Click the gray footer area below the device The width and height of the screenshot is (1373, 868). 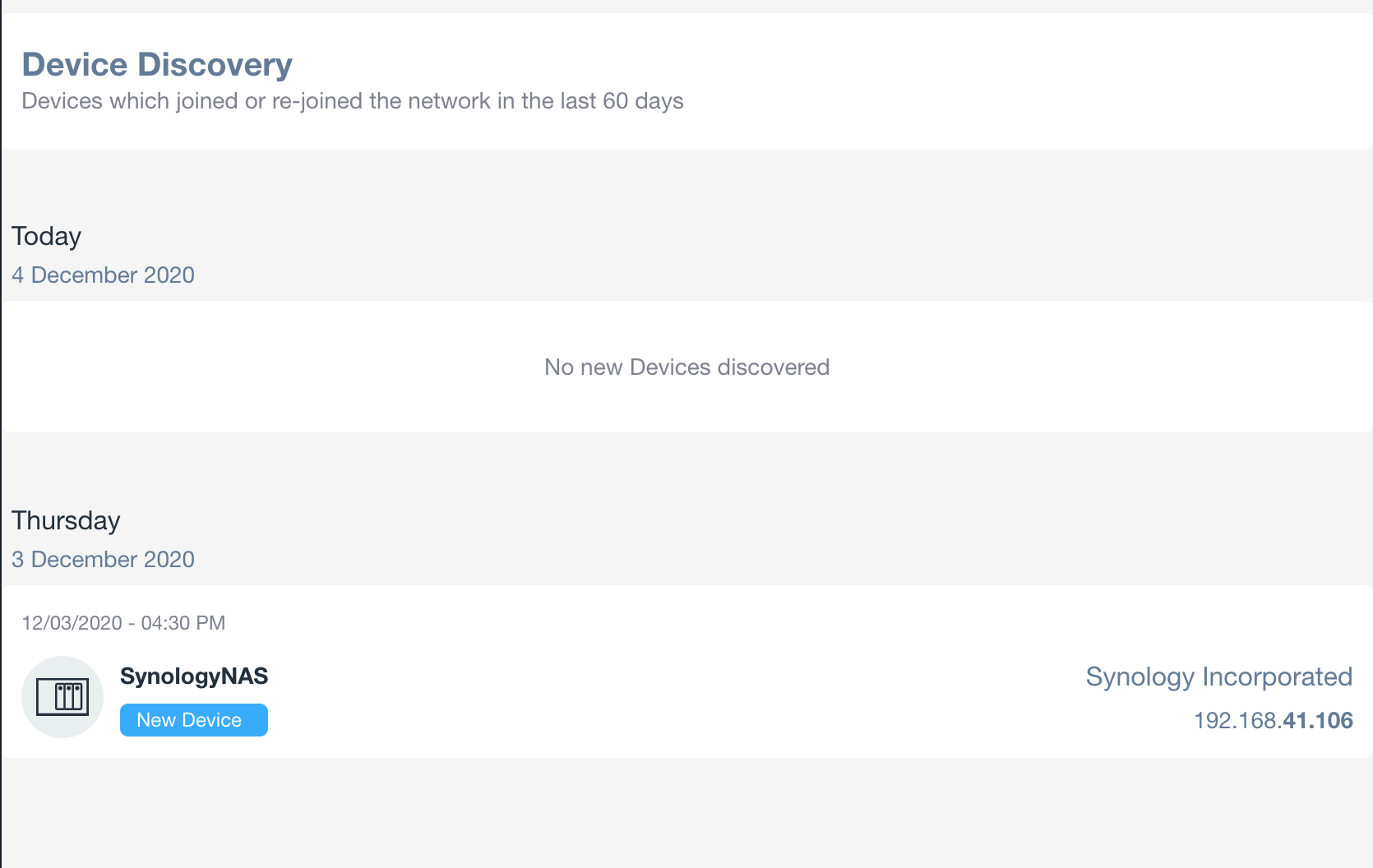(686, 810)
